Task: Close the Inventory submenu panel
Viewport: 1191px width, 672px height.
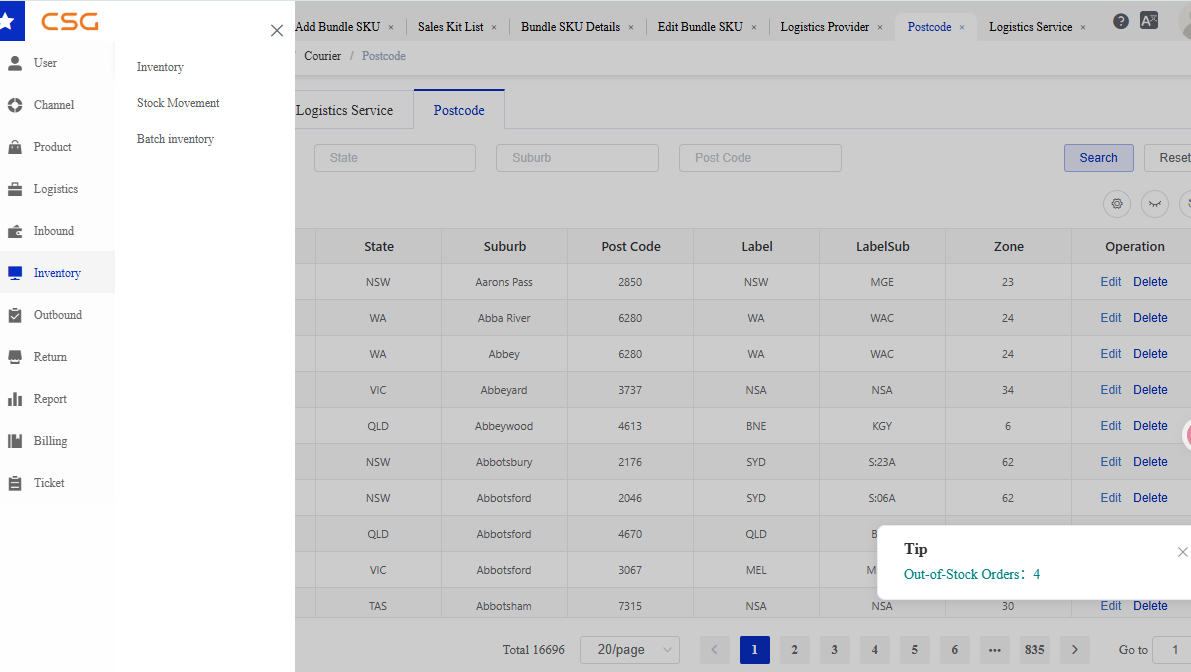Action: (276, 30)
